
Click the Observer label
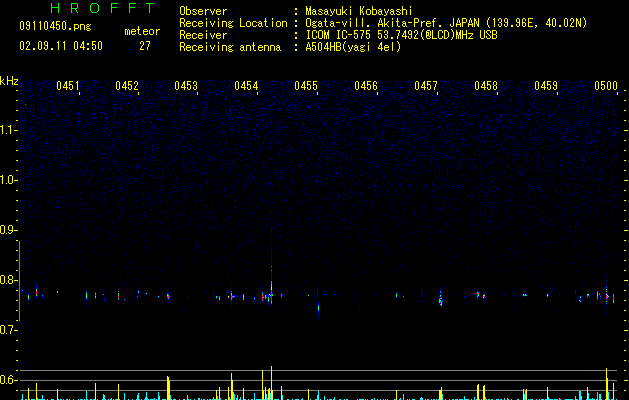coord(203,11)
